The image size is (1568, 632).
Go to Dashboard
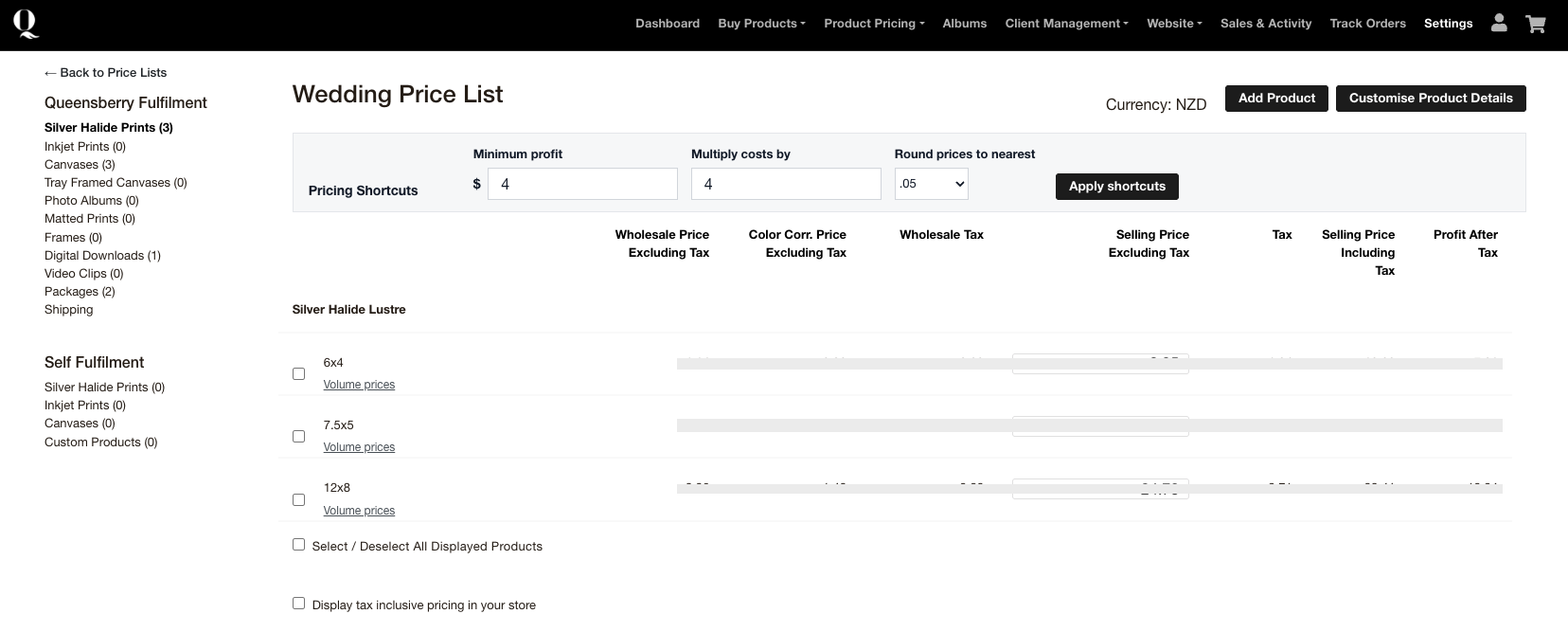tap(668, 24)
